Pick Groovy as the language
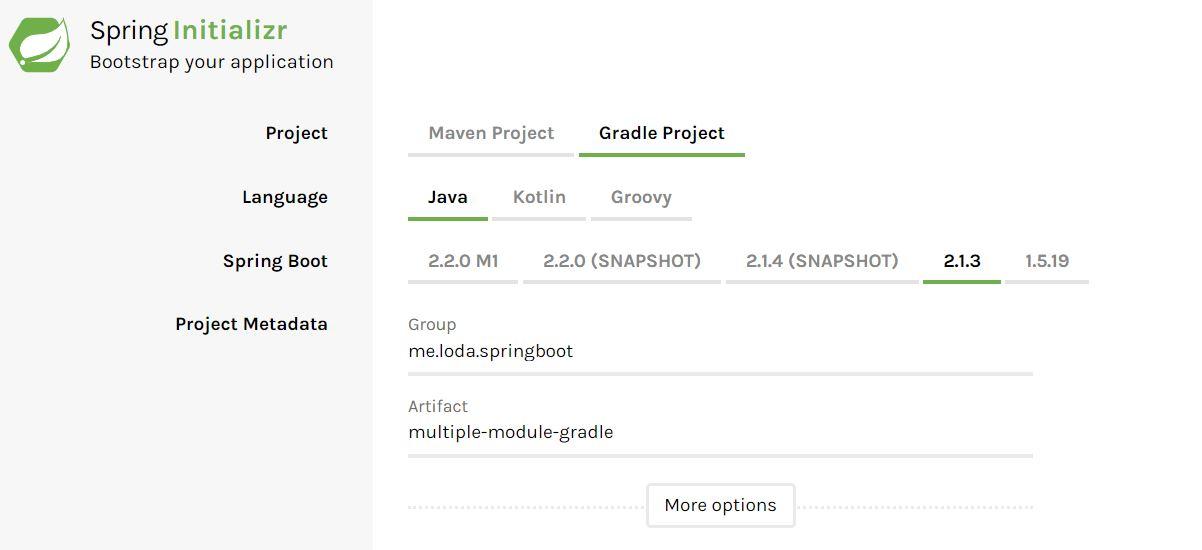Image resolution: width=1202 pixels, height=550 pixels. point(641,197)
